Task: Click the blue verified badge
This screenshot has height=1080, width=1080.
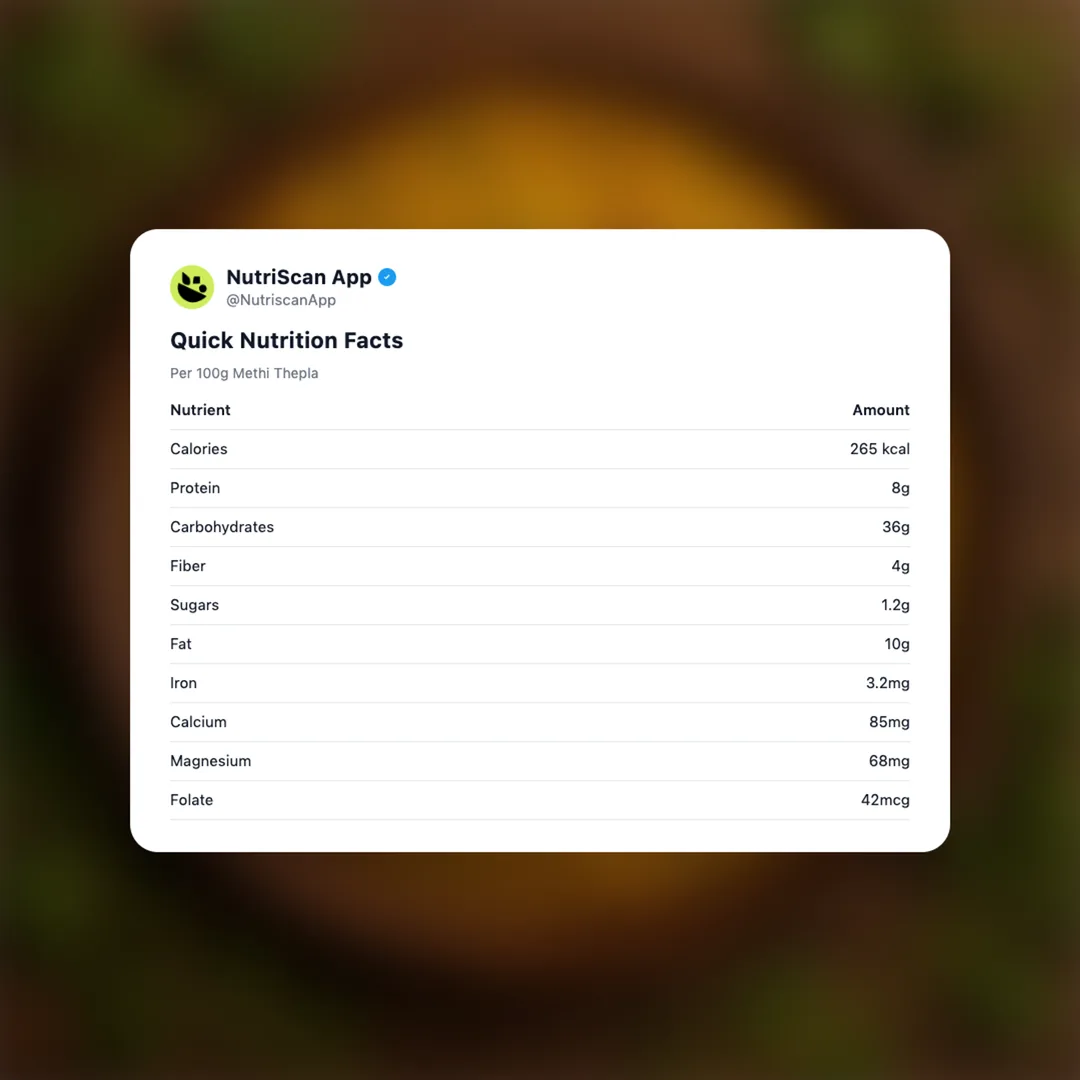Action: [387, 277]
